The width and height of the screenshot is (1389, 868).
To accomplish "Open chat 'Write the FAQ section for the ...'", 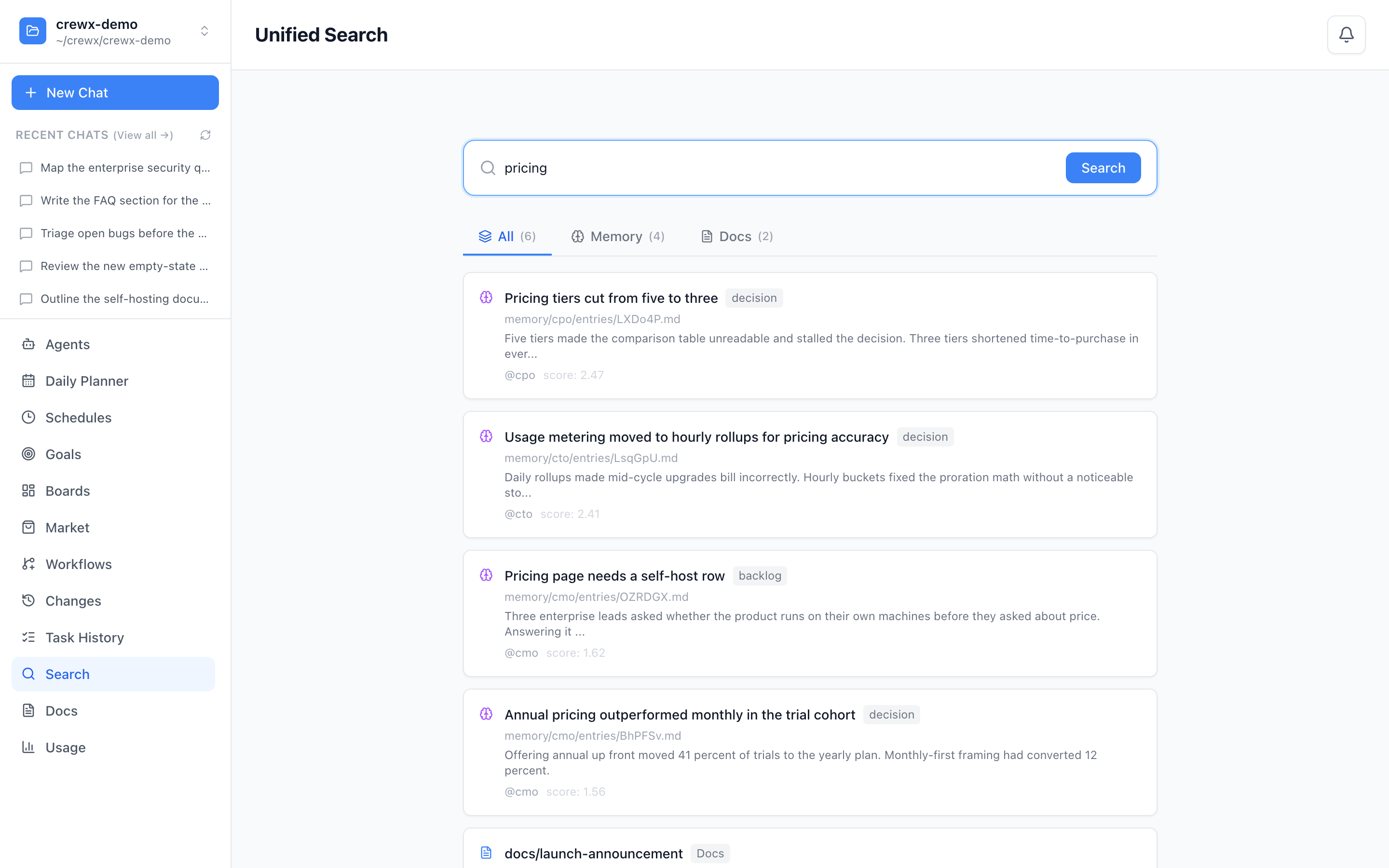I will click(115, 200).
